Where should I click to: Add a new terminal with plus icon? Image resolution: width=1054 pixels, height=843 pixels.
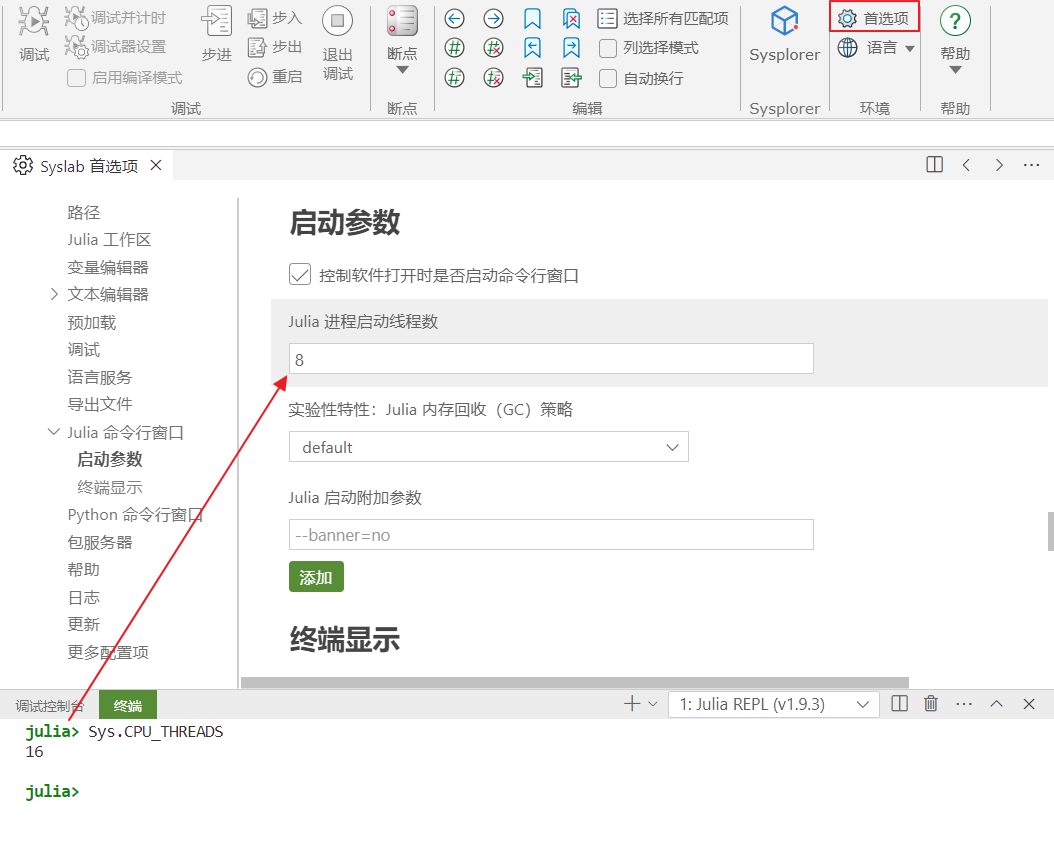pos(631,704)
